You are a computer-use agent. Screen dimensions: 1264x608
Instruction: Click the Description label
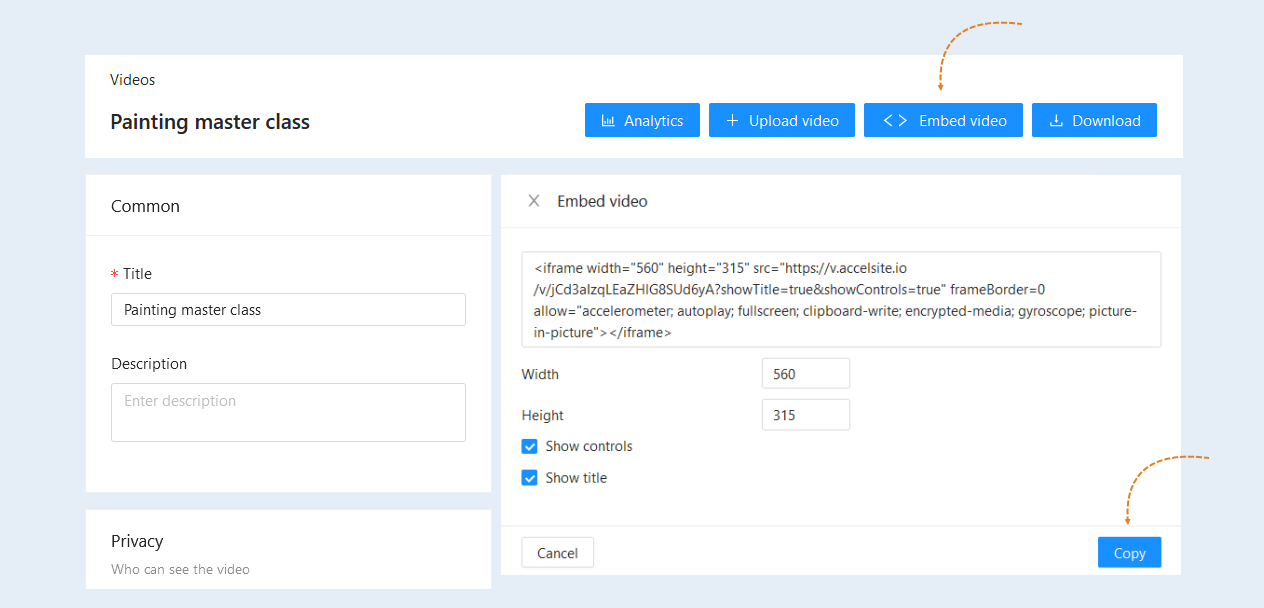point(149,364)
